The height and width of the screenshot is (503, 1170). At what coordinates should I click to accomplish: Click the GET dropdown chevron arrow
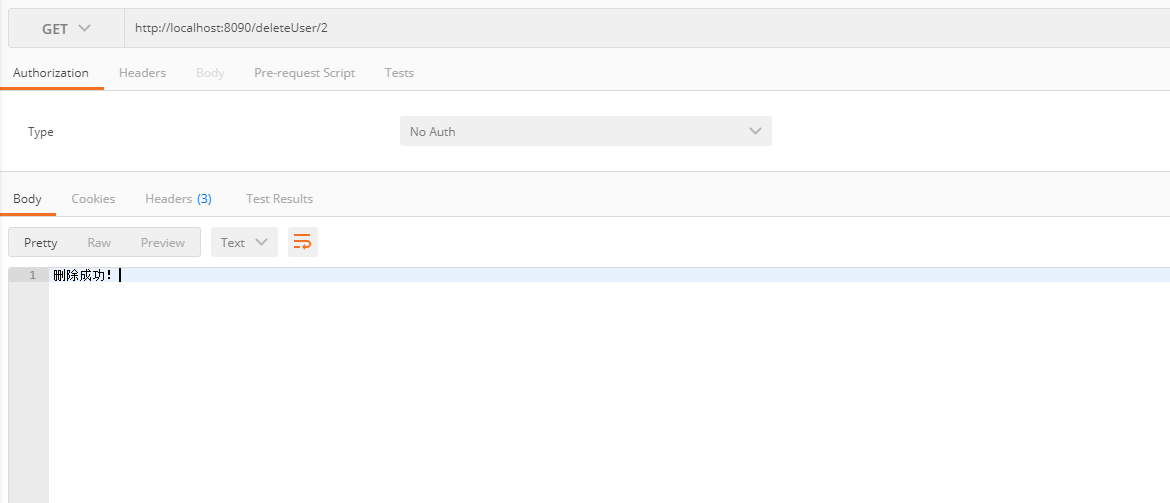tap(84, 28)
